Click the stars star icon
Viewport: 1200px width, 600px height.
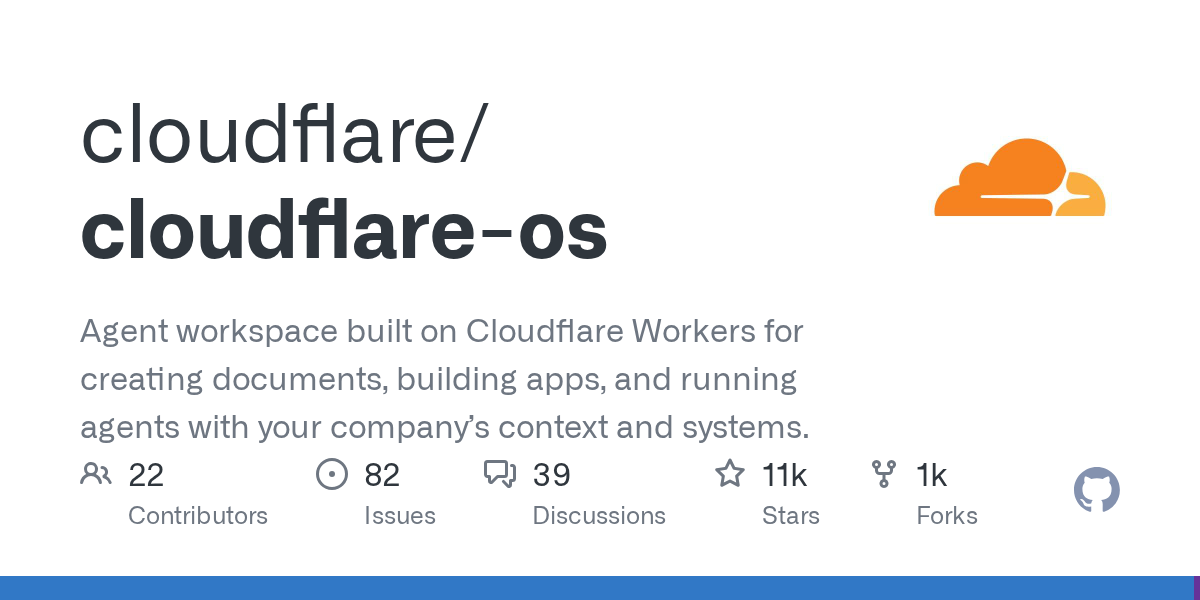(x=730, y=474)
